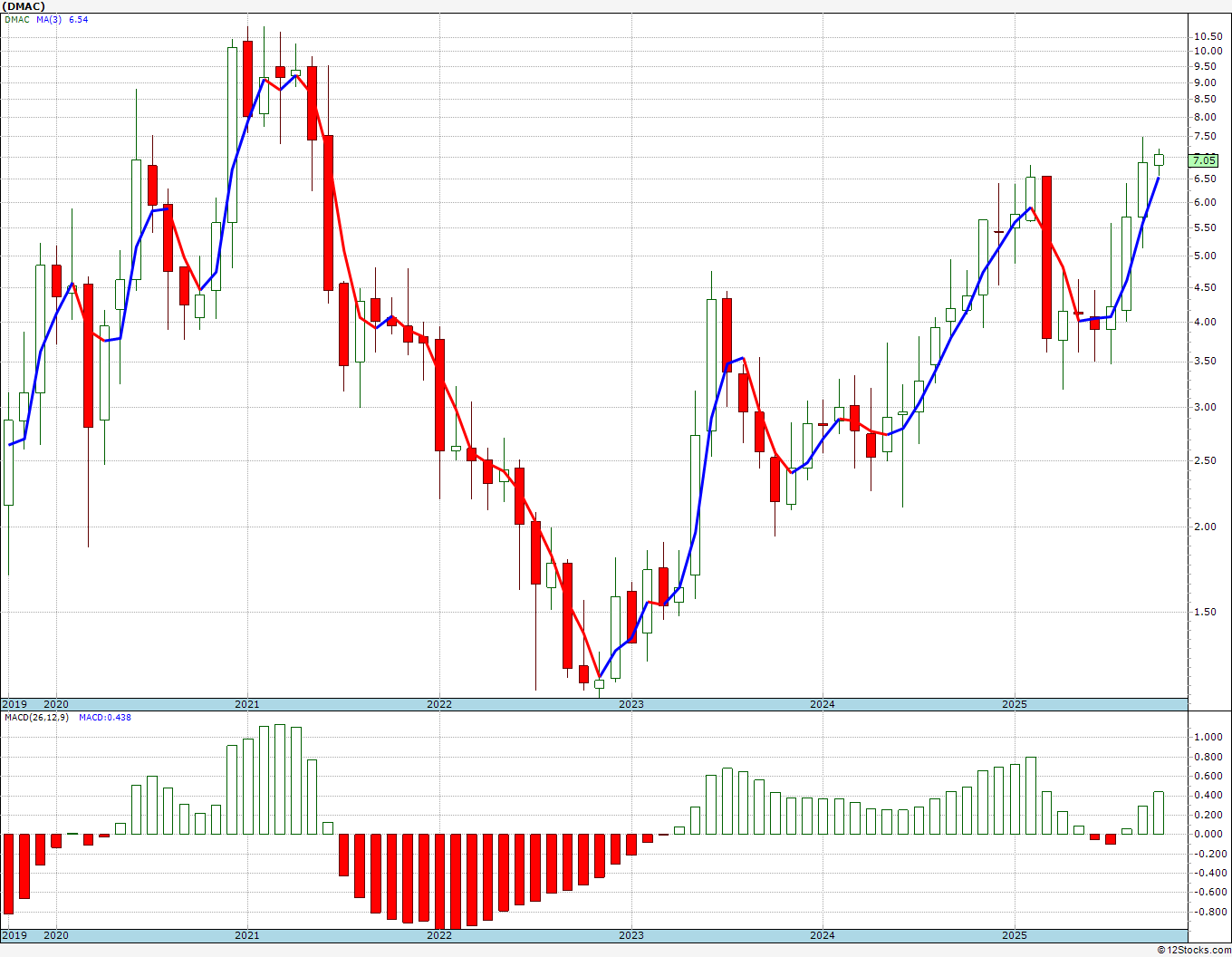Select 2024 on the MACD panel time axis
The width and height of the screenshot is (1232, 957).
click(x=823, y=936)
